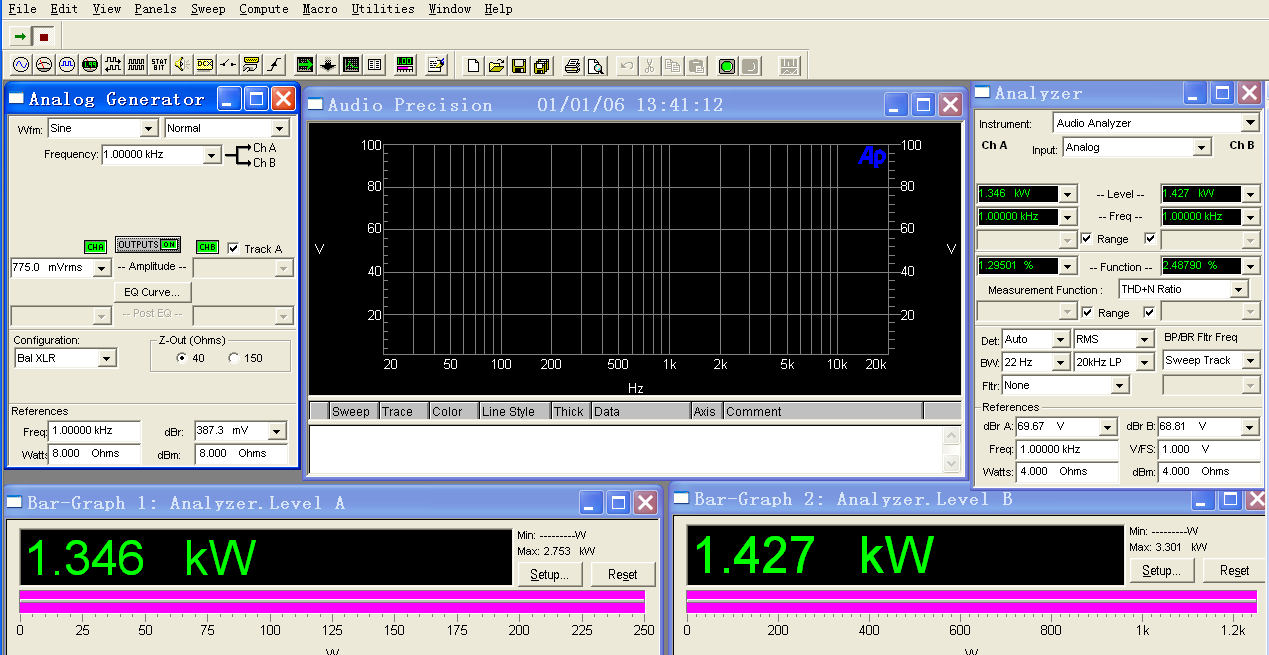Viewport: 1269px width, 655px height.
Task: Toggle Ch B Level Range auto checkbox
Action: coord(1150,239)
